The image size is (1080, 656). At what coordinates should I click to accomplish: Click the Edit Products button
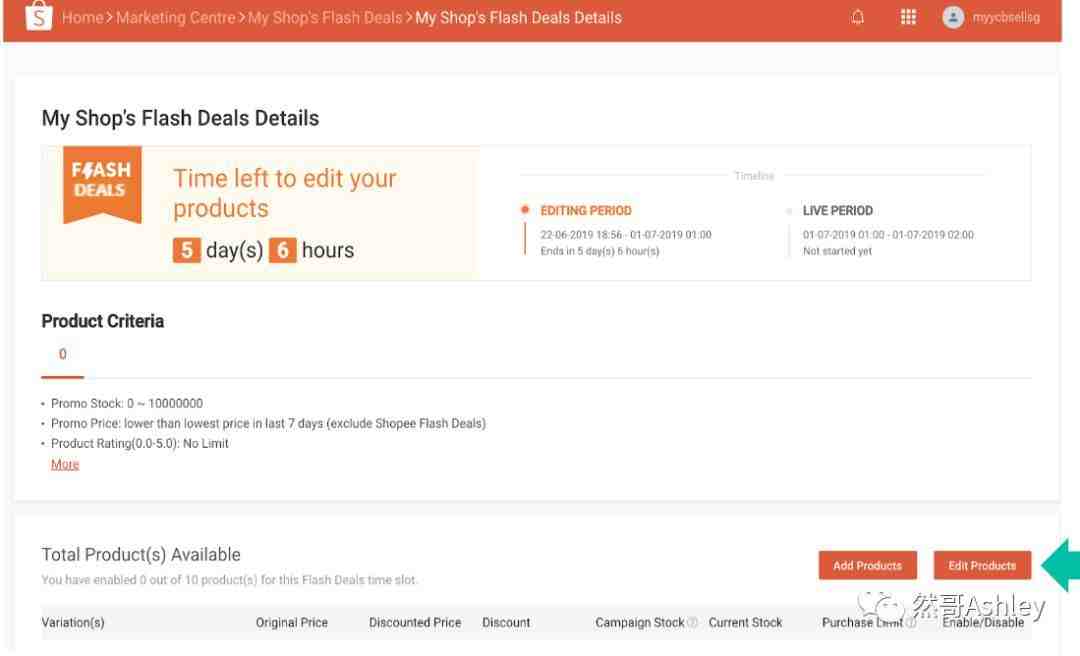pos(982,566)
